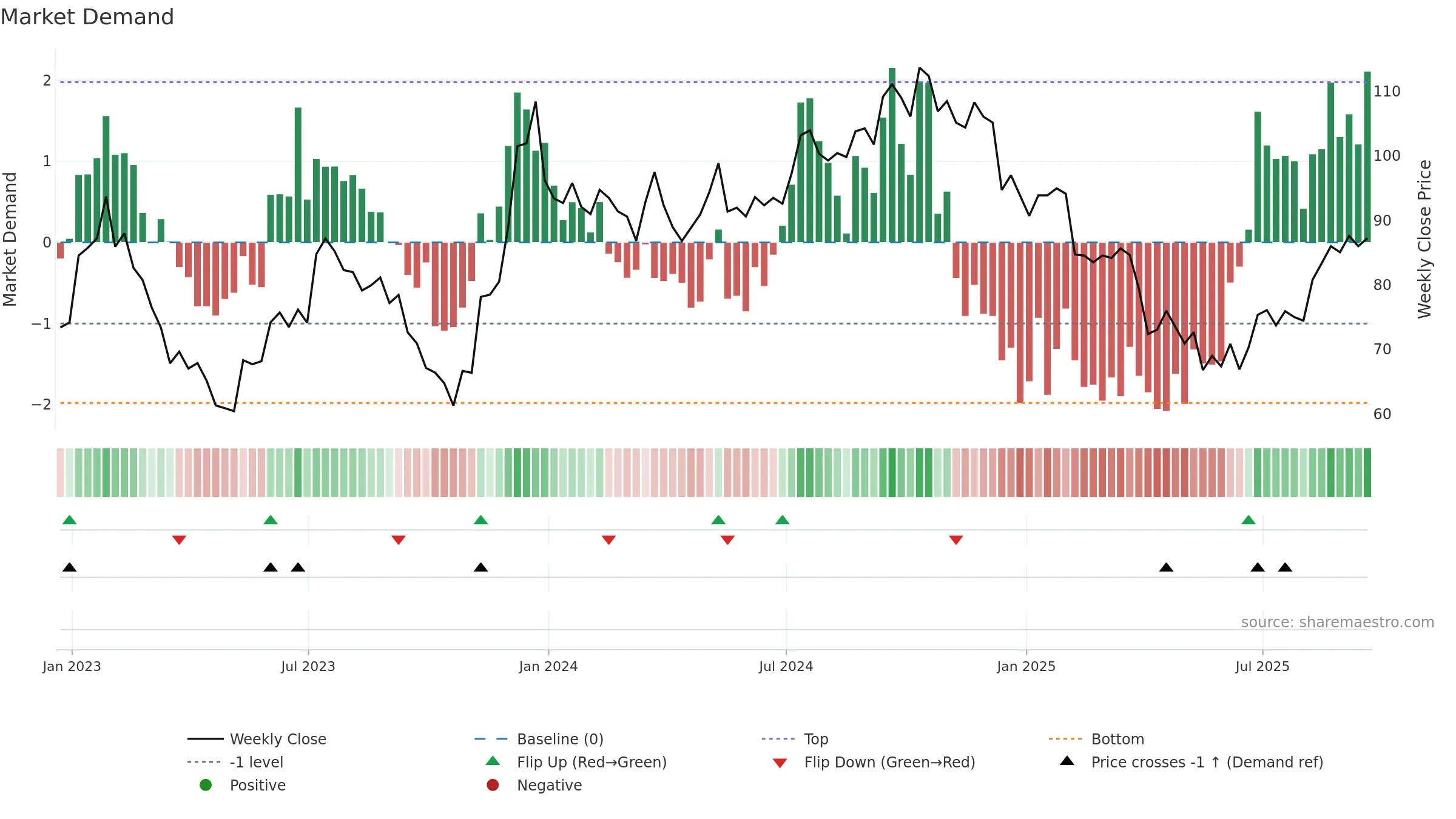Image resolution: width=1456 pixels, height=819 pixels.
Task: Toggle the Baseline (0) legend entry
Action: pos(539,739)
